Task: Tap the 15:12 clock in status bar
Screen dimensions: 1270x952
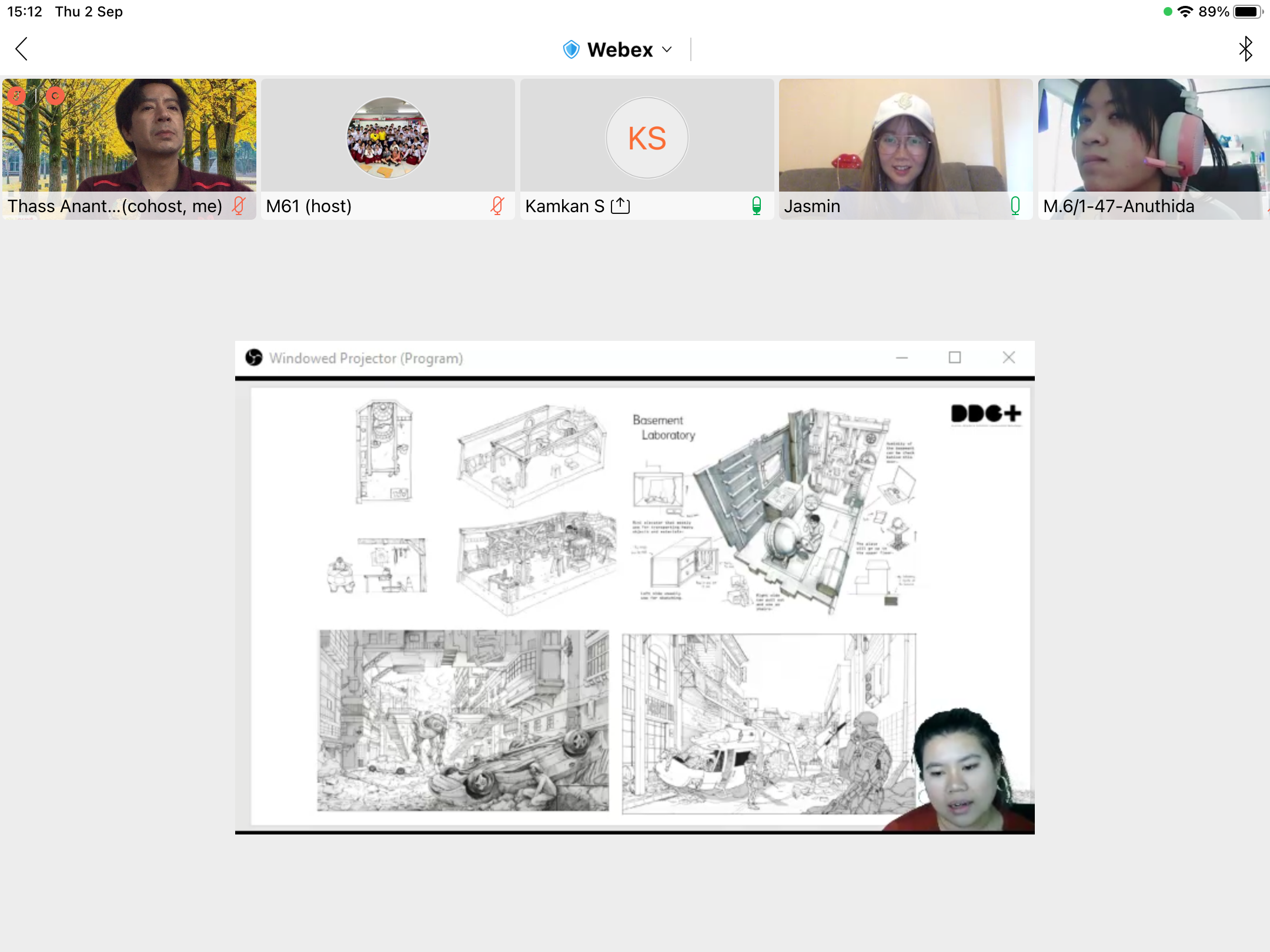Action: point(25,12)
